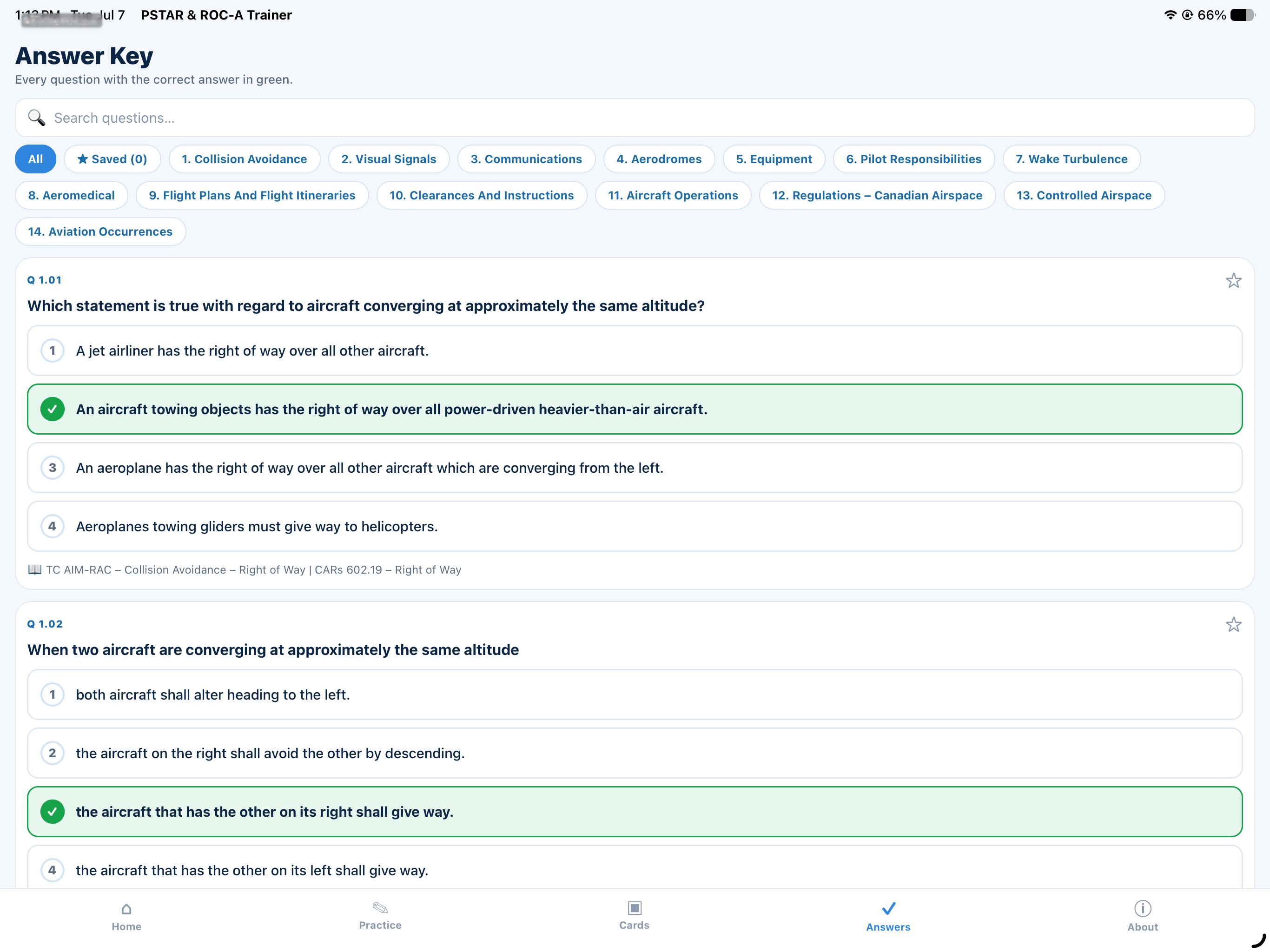Tap the Q 1.02 question text
Screen dimensions: 1270x952
point(273,650)
